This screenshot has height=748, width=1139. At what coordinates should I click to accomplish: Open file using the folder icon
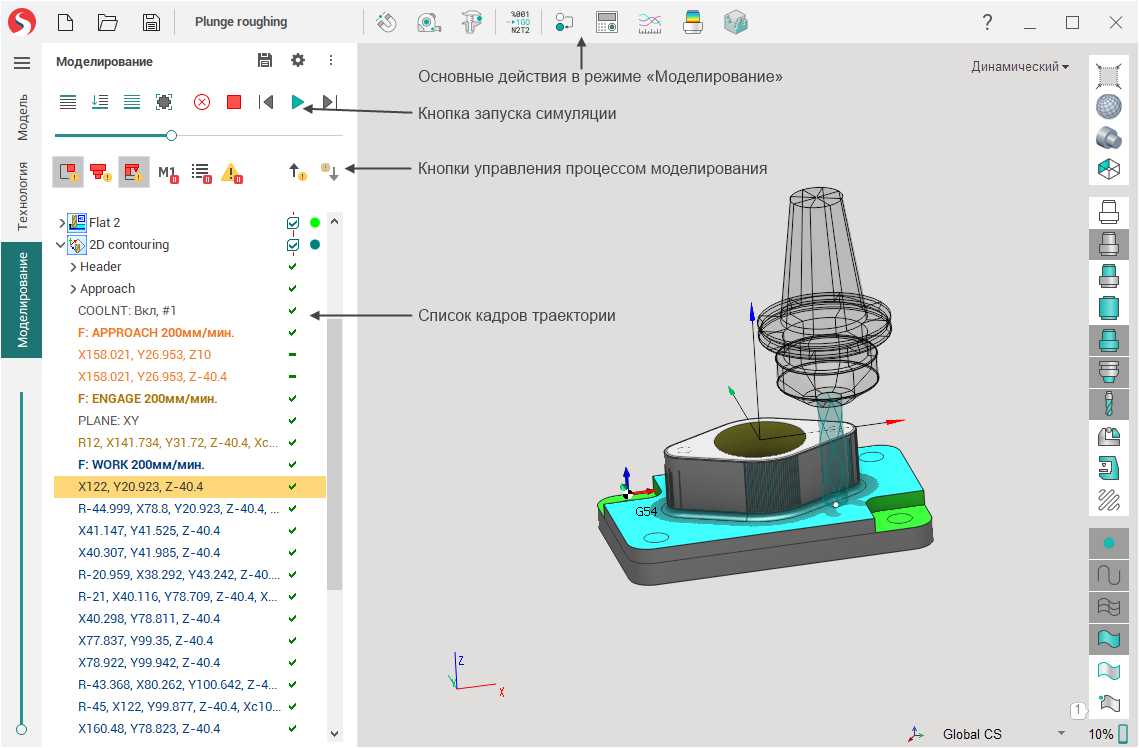[108, 22]
